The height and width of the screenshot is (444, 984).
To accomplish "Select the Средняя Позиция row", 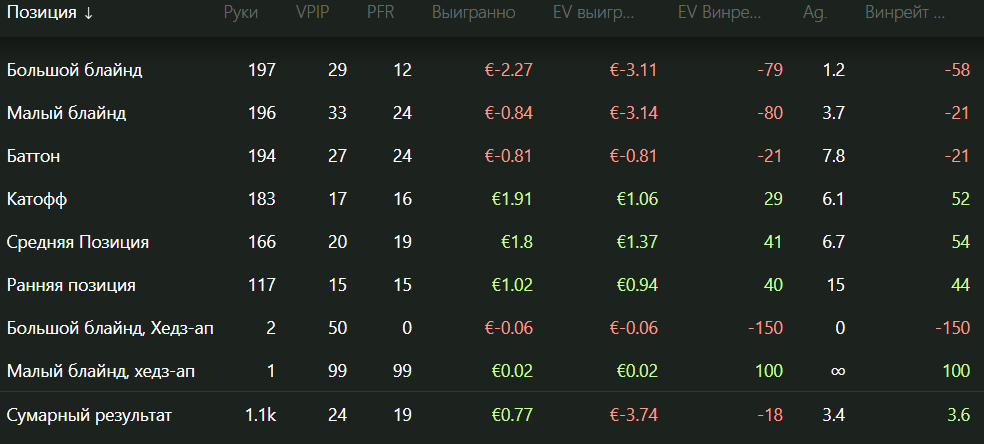I will (492, 242).
